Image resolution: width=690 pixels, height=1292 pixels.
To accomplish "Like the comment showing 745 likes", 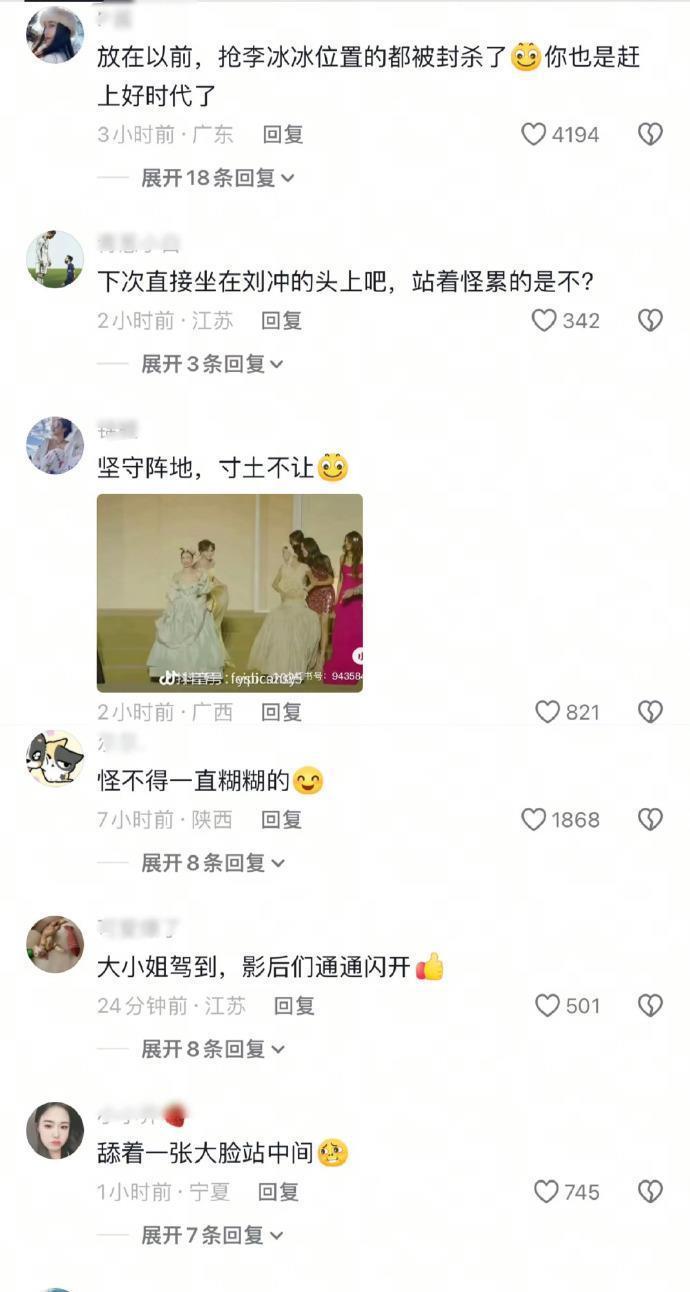I will pos(546,1192).
